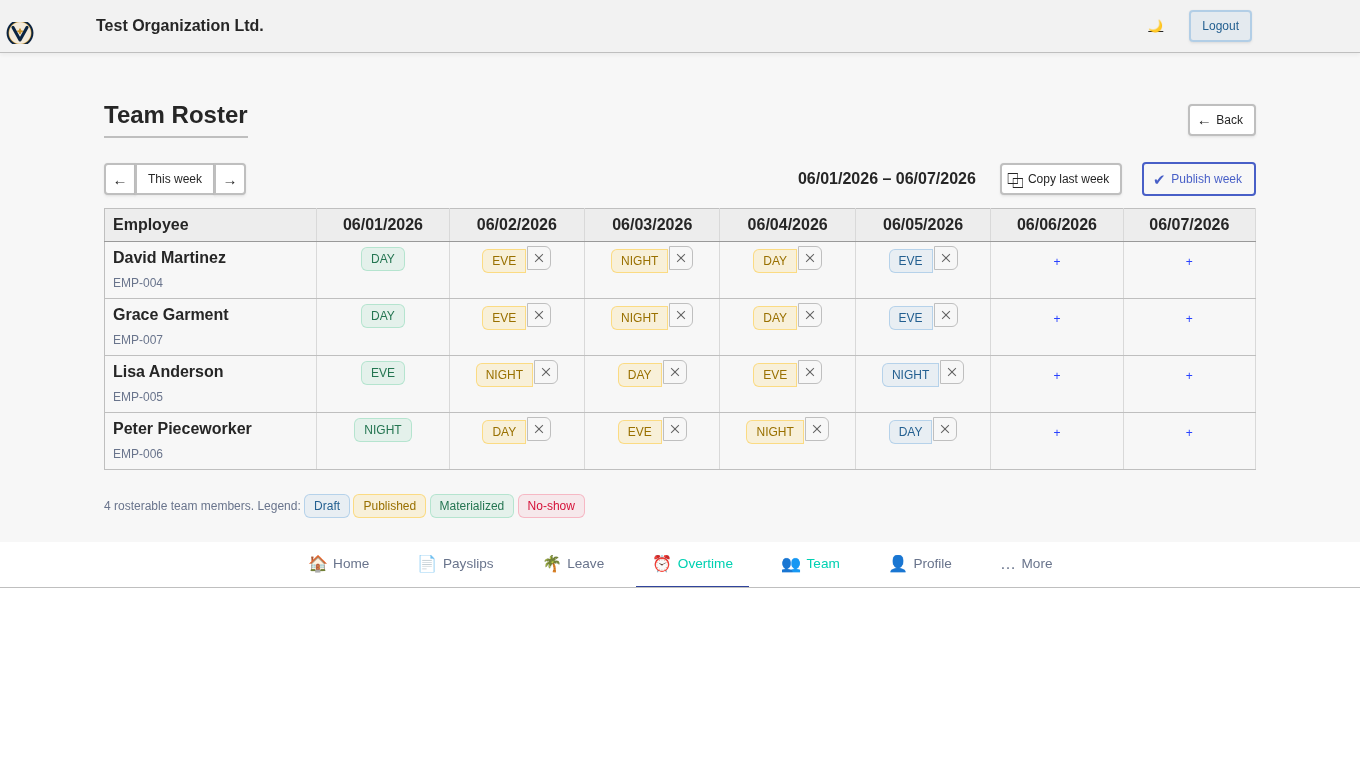
Task: Open the Overtime tab
Action: [693, 563]
